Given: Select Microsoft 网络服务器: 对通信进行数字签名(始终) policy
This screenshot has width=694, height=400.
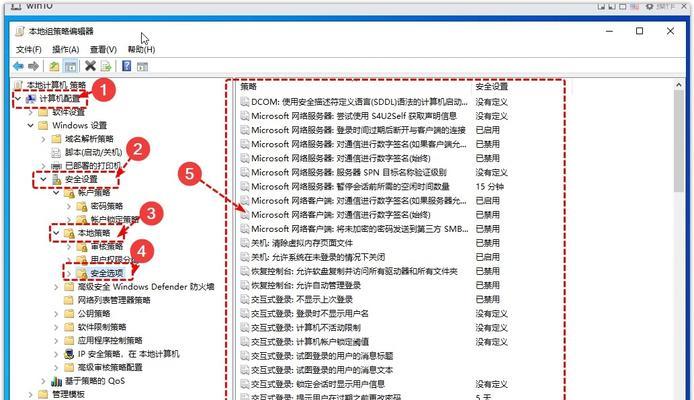Looking at the screenshot, I should [x=341, y=158].
